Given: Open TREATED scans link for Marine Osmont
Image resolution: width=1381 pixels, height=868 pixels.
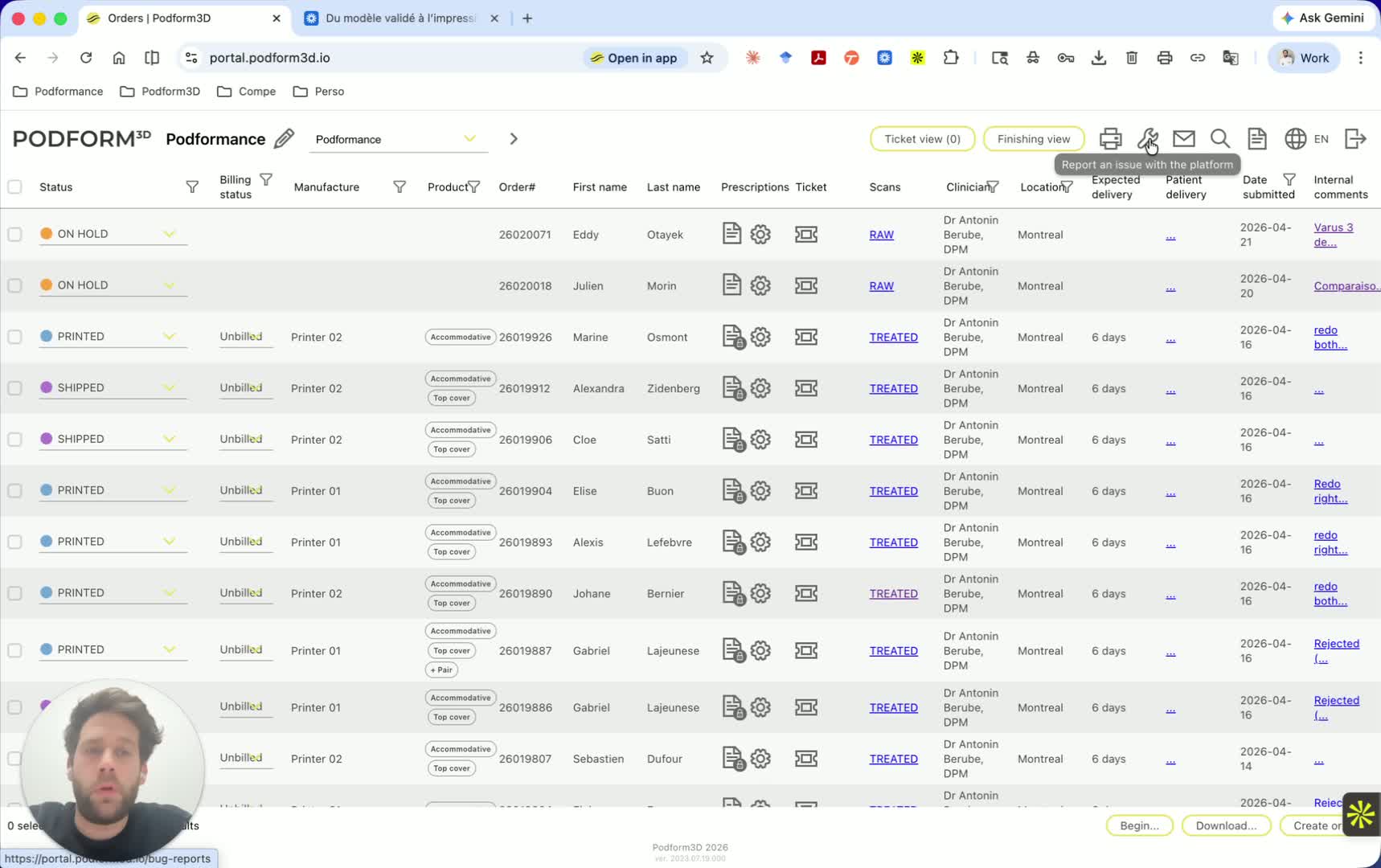Looking at the screenshot, I should point(893,338).
